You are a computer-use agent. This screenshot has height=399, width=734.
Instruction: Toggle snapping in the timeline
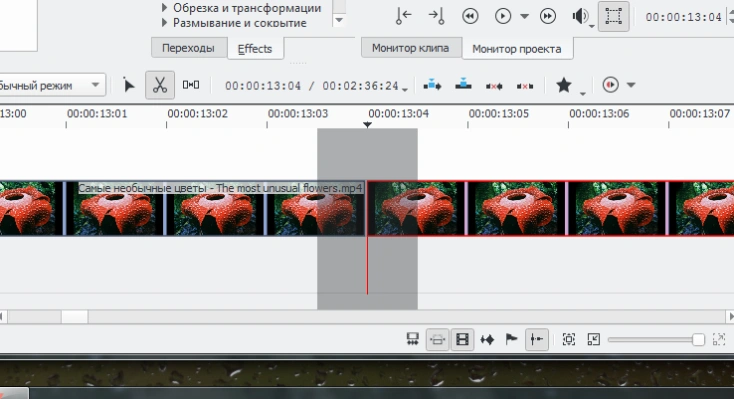point(536,339)
